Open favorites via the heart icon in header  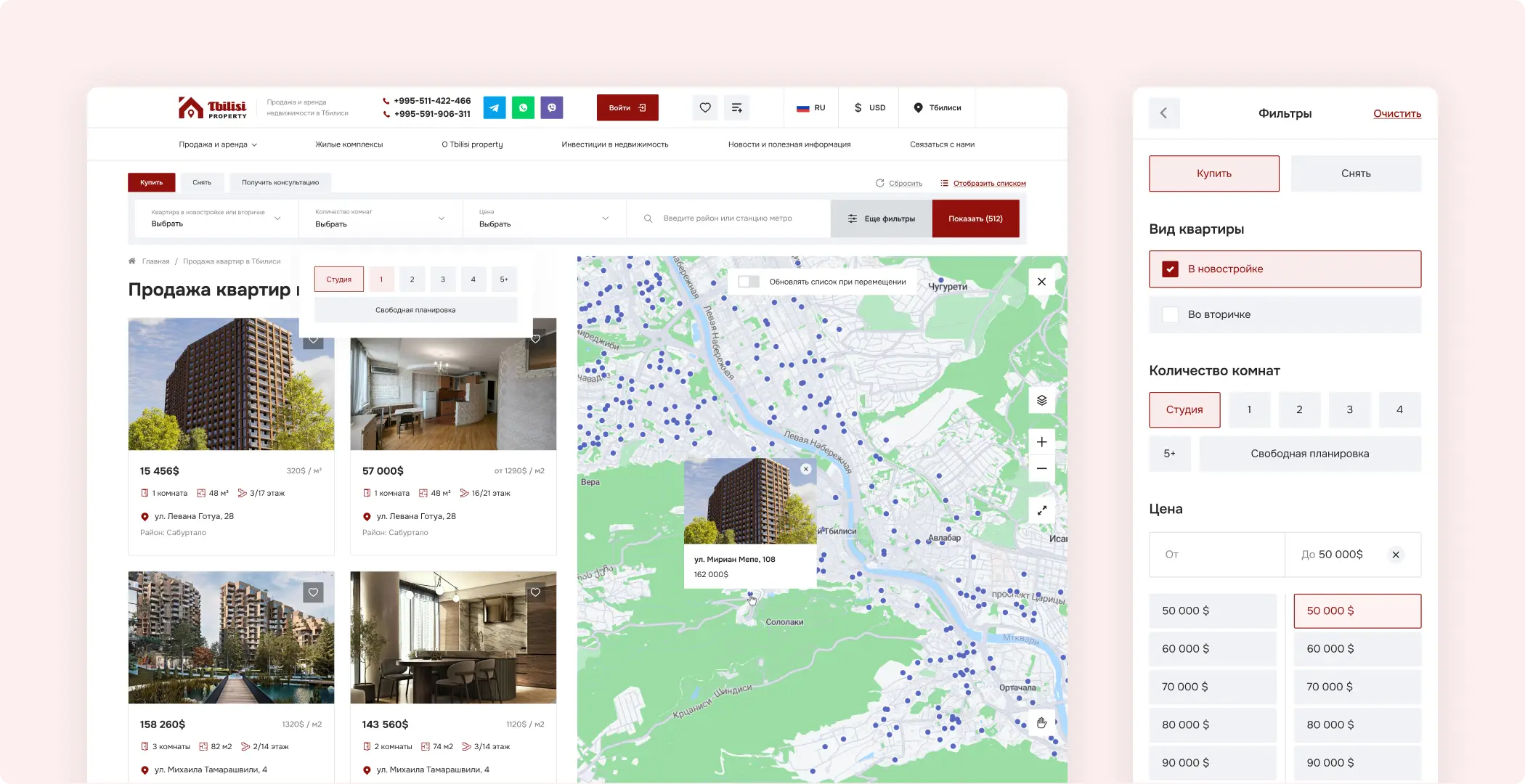pos(704,107)
